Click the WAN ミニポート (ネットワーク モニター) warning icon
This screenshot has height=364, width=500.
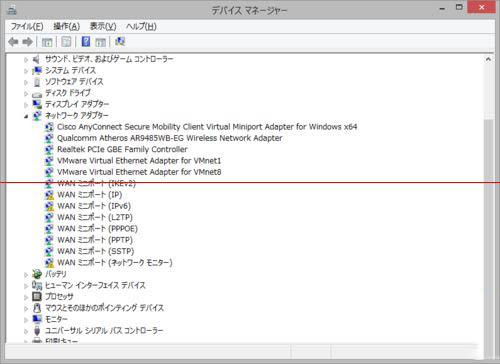click(49, 263)
